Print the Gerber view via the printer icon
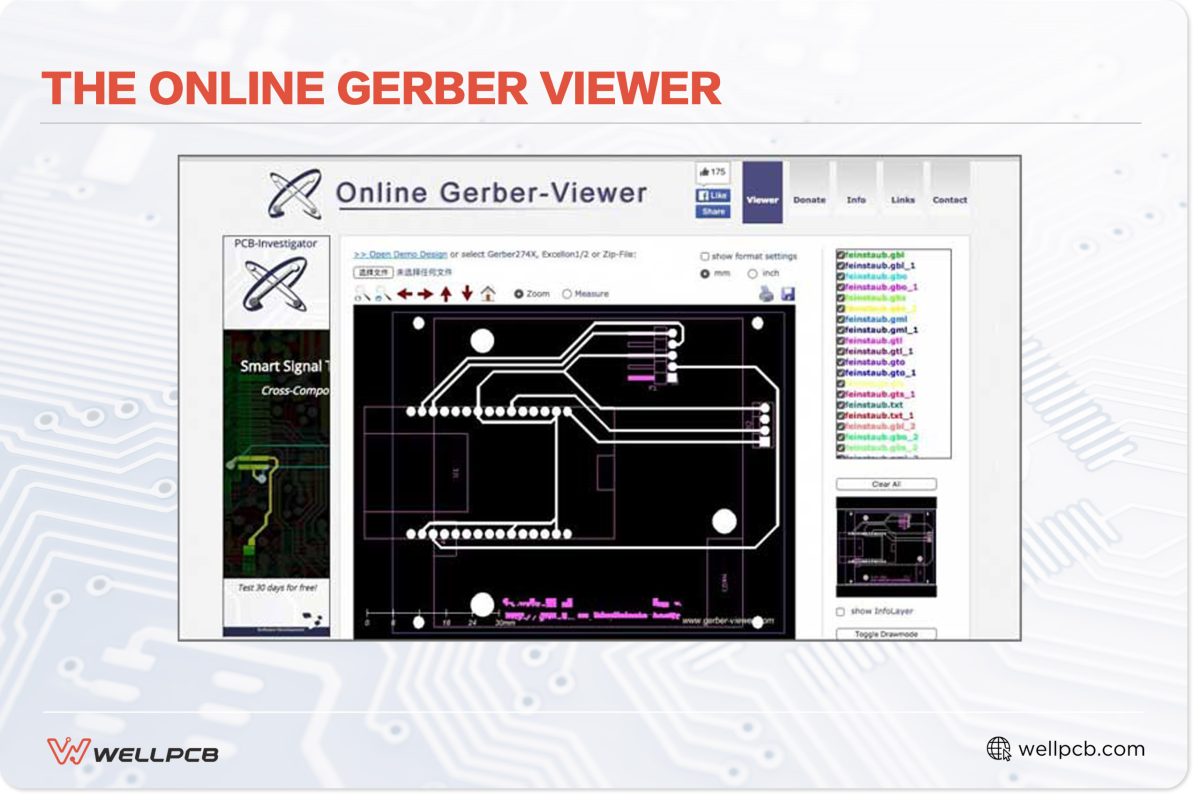1200x800 pixels. tap(765, 295)
